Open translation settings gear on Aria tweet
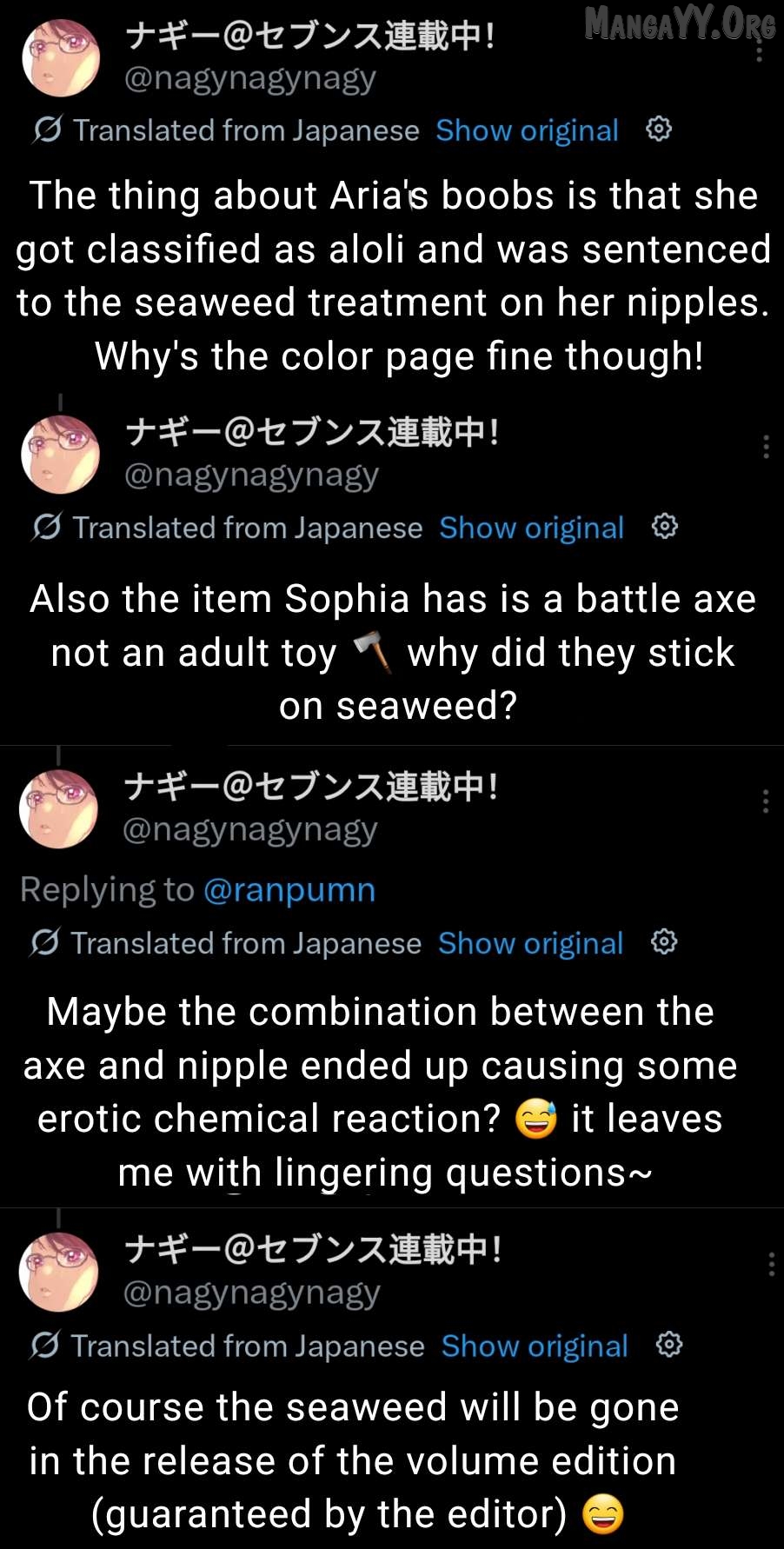The height and width of the screenshot is (1549, 784). pos(659,130)
